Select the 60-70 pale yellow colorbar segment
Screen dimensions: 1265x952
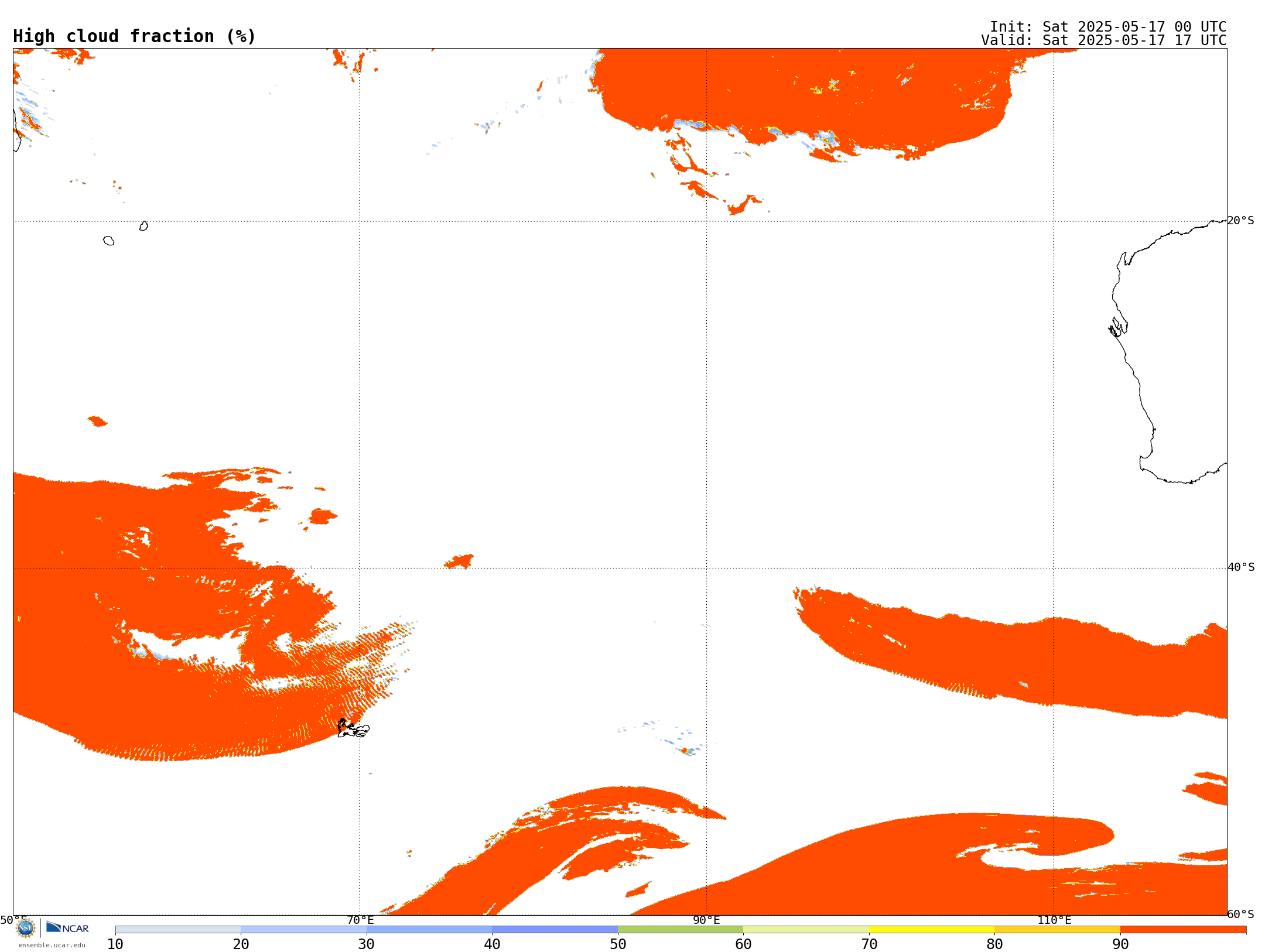click(806, 930)
